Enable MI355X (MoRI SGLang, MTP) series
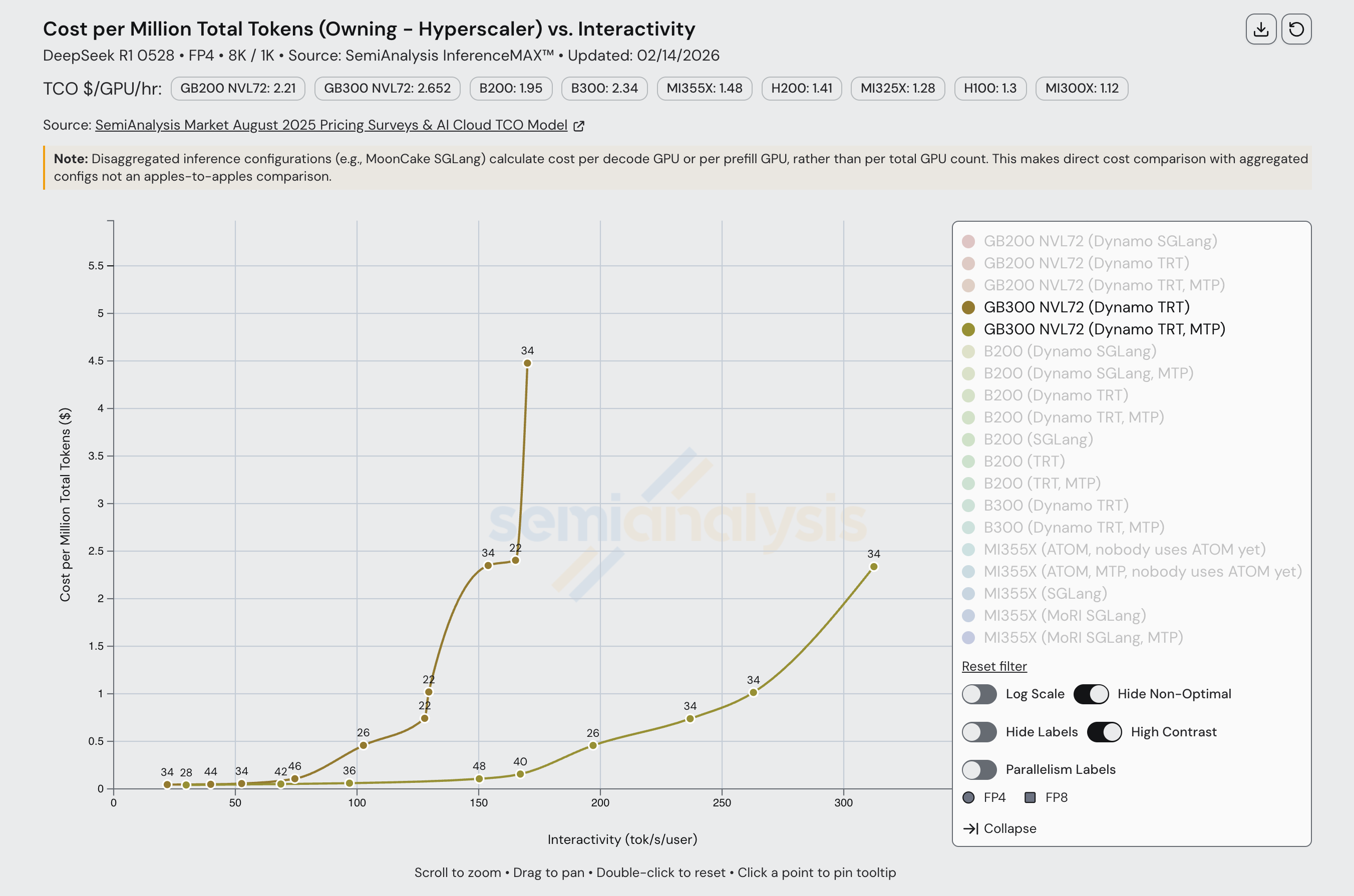 [x=1083, y=637]
